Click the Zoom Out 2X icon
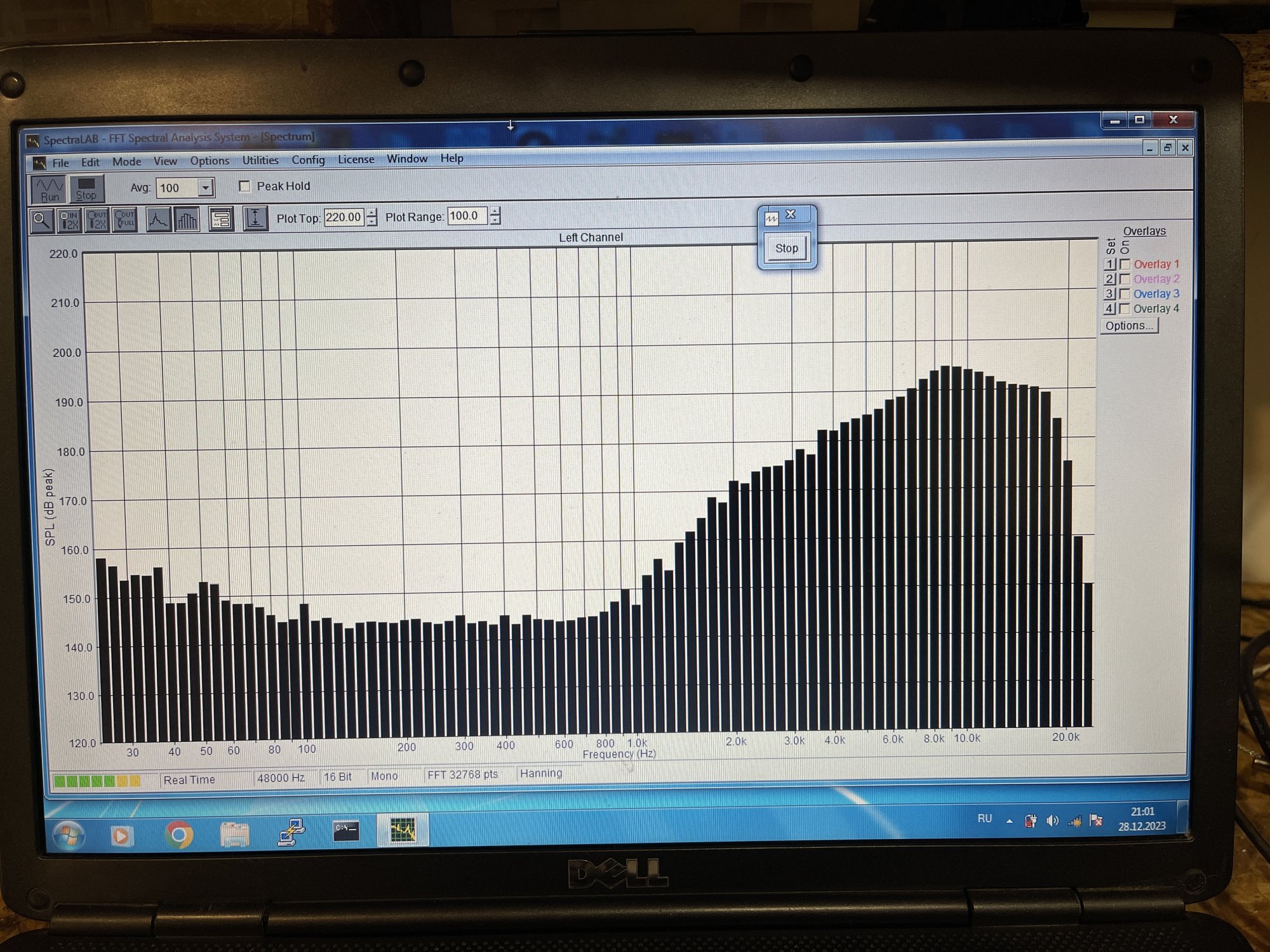The height and width of the screenshot is (952, 1270). coord(97,220)
